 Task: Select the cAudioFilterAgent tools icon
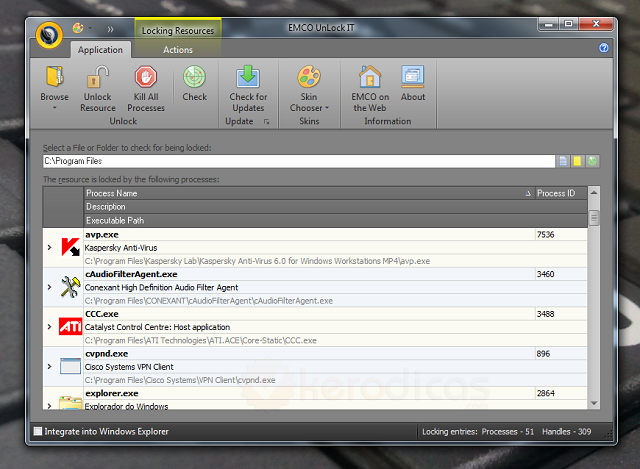point(70,287)
